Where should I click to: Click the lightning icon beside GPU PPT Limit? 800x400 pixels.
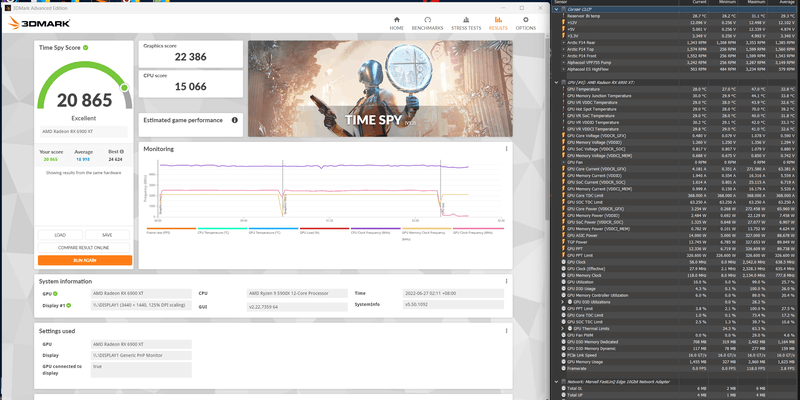pyautogui.click(x=563, y=255)
